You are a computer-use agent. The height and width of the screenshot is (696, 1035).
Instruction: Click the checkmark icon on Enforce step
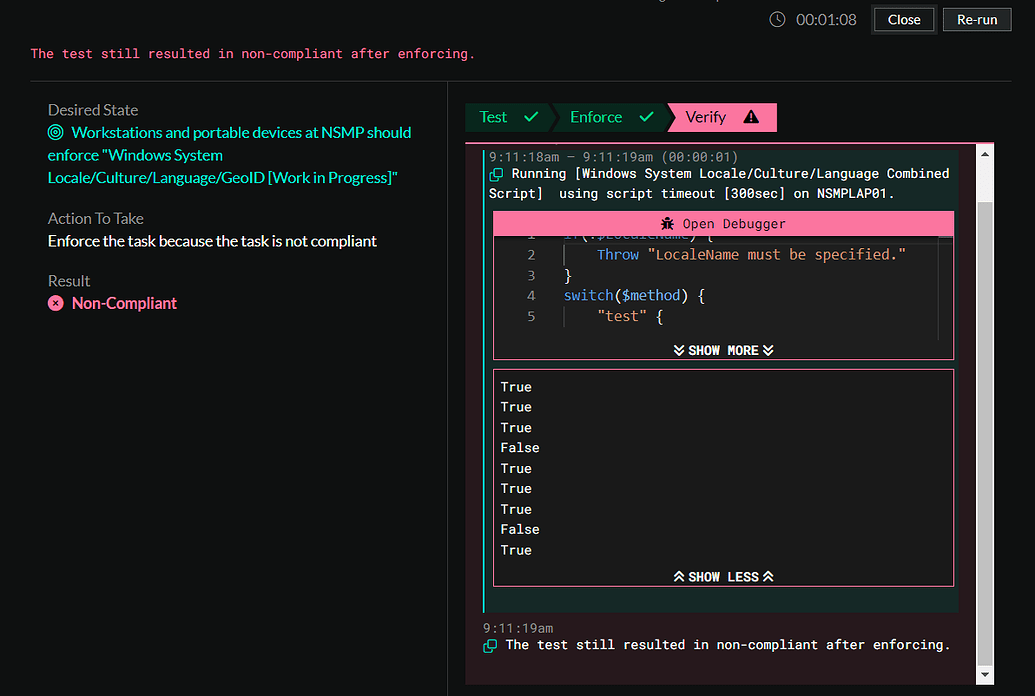click(x=646, y=118)
